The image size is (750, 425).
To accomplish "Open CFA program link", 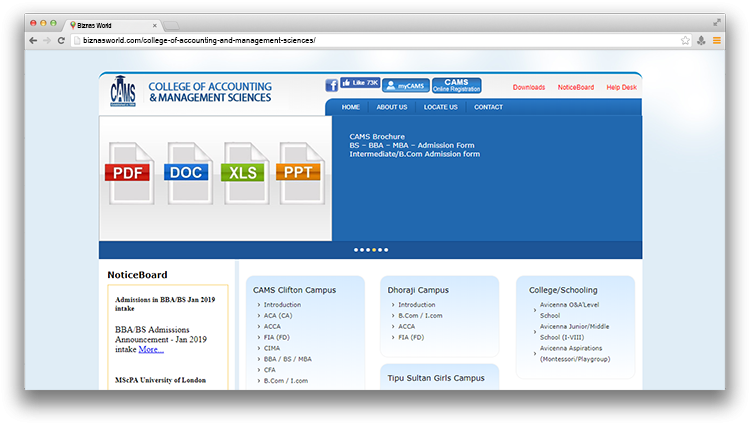I will pyautogui.click(x=270, y=370).
